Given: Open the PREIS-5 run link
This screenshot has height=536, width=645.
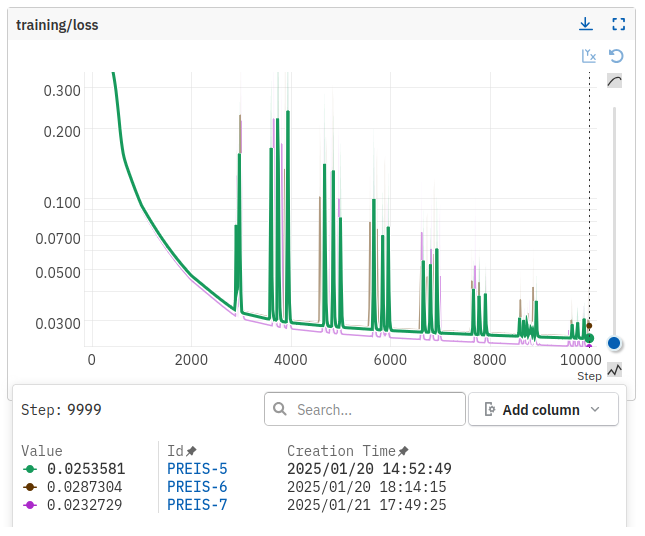Looking at the screenshot, I should click(x=197, y=468).
